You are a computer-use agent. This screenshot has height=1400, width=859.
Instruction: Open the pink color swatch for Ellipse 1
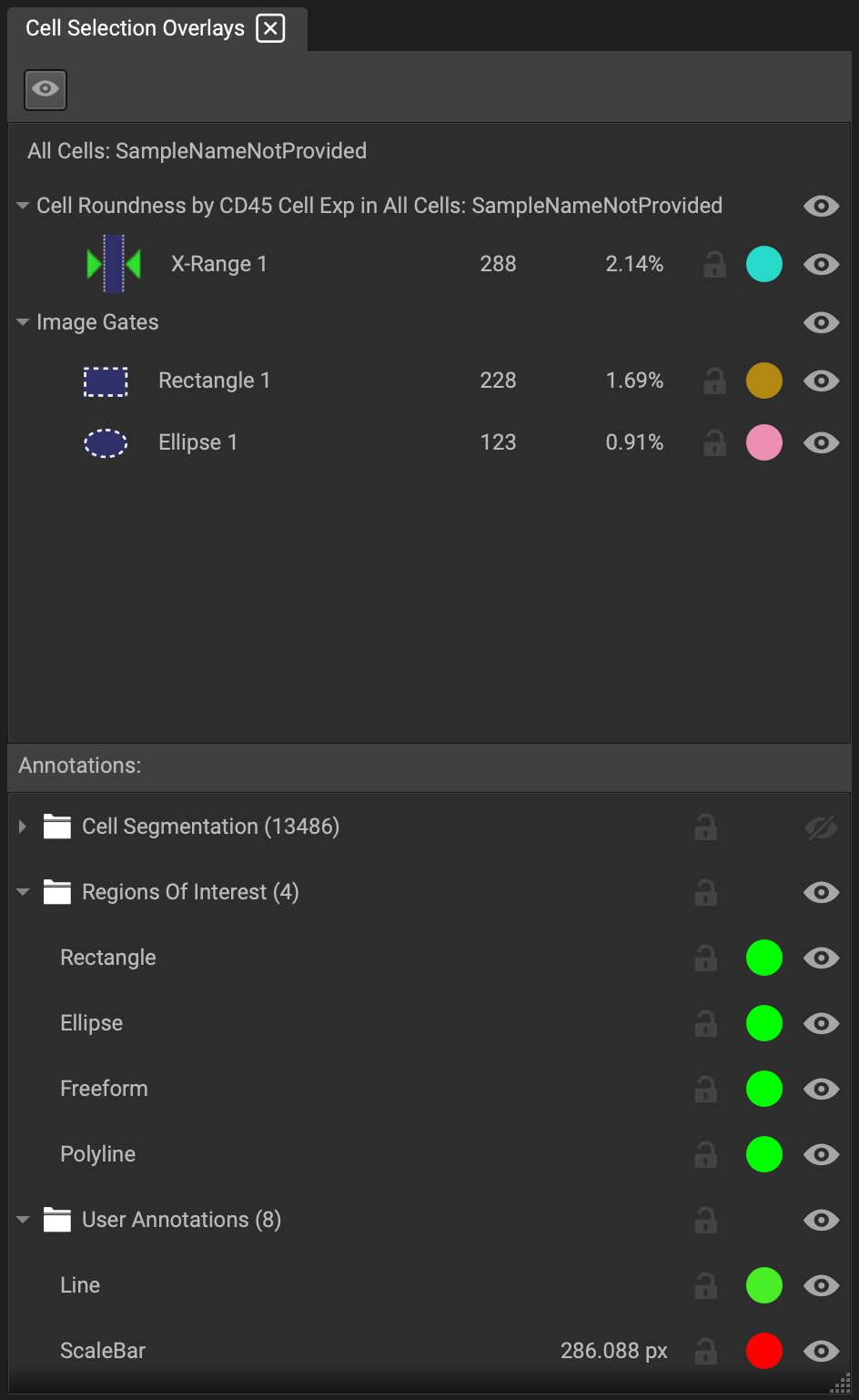[764, 442]
